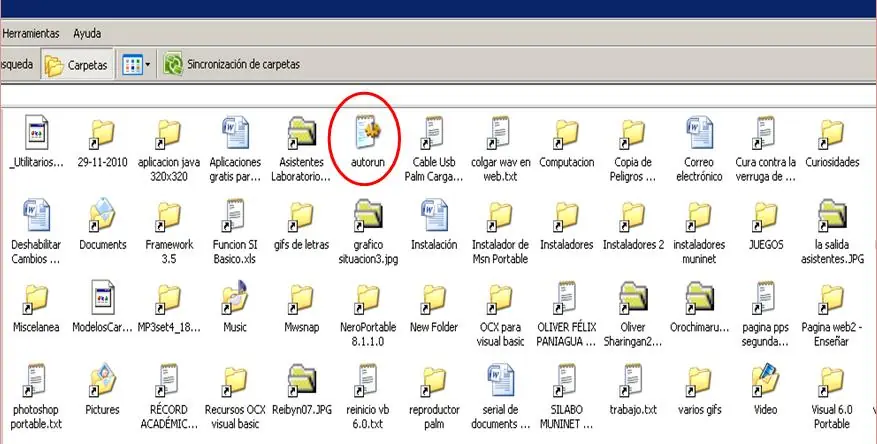The image size is (877, 444).
Task: Open the 29-11-2010 folder shortcut
Action: (102, 134)
